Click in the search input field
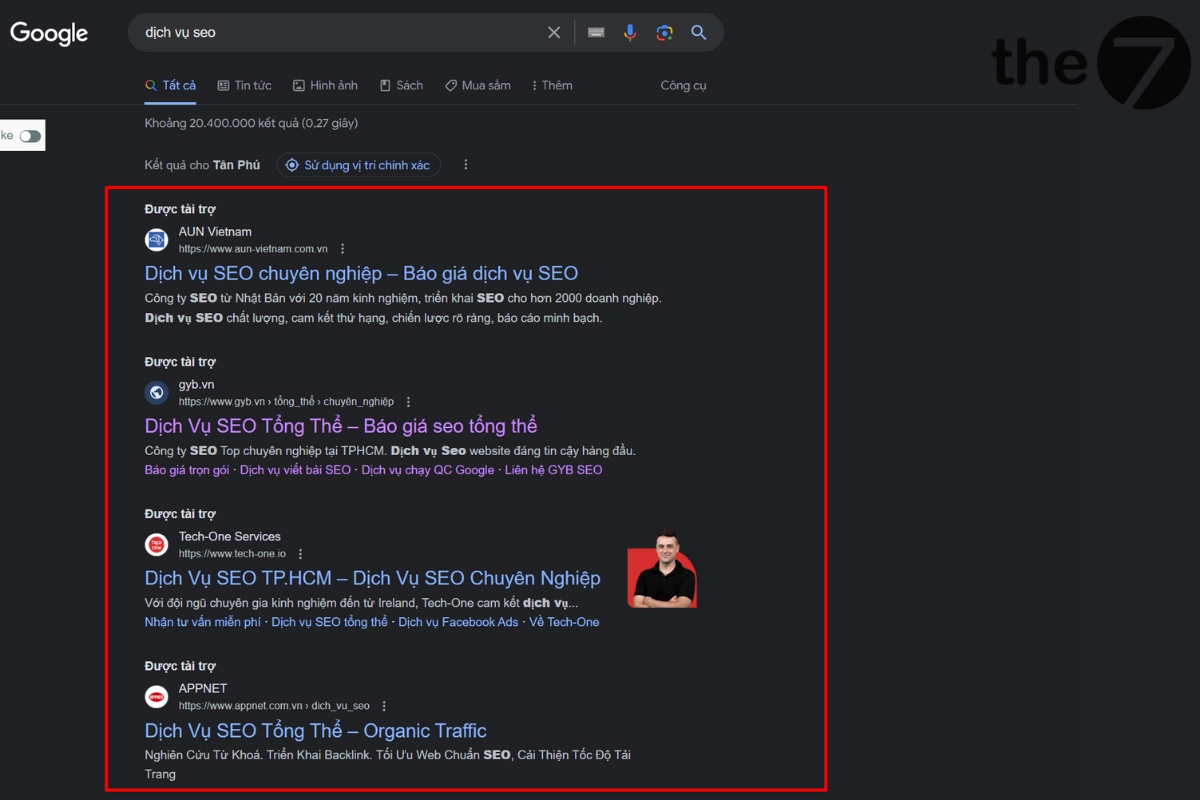The width and height of the screenshot is (1200, 800). (x=340, y=33)
